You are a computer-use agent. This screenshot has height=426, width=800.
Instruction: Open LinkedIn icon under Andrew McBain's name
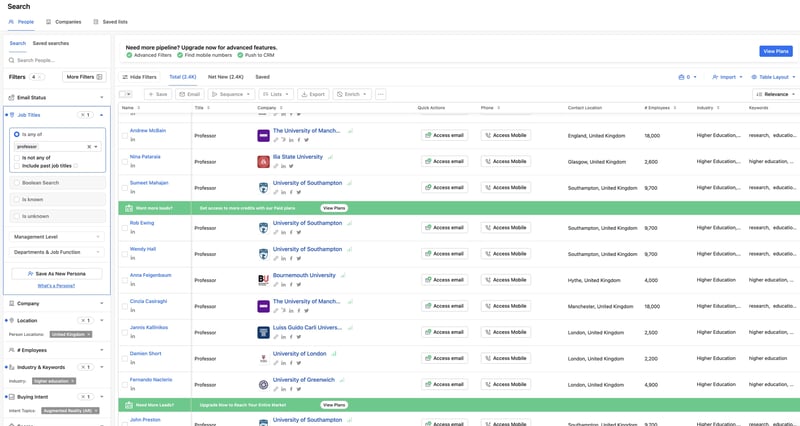133,139
